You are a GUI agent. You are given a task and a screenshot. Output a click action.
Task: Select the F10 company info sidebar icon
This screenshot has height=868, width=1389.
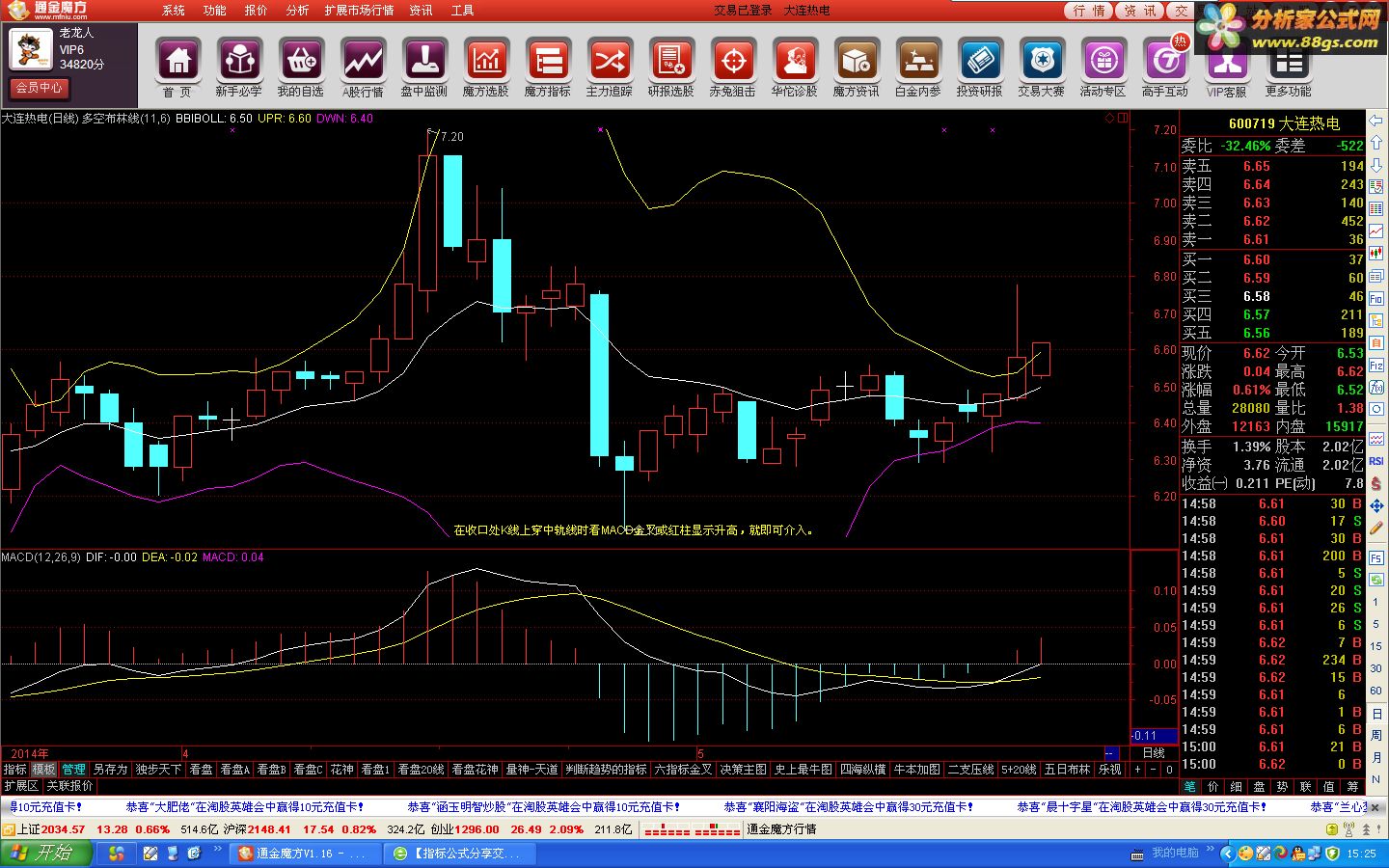(x=1376, y=299)
